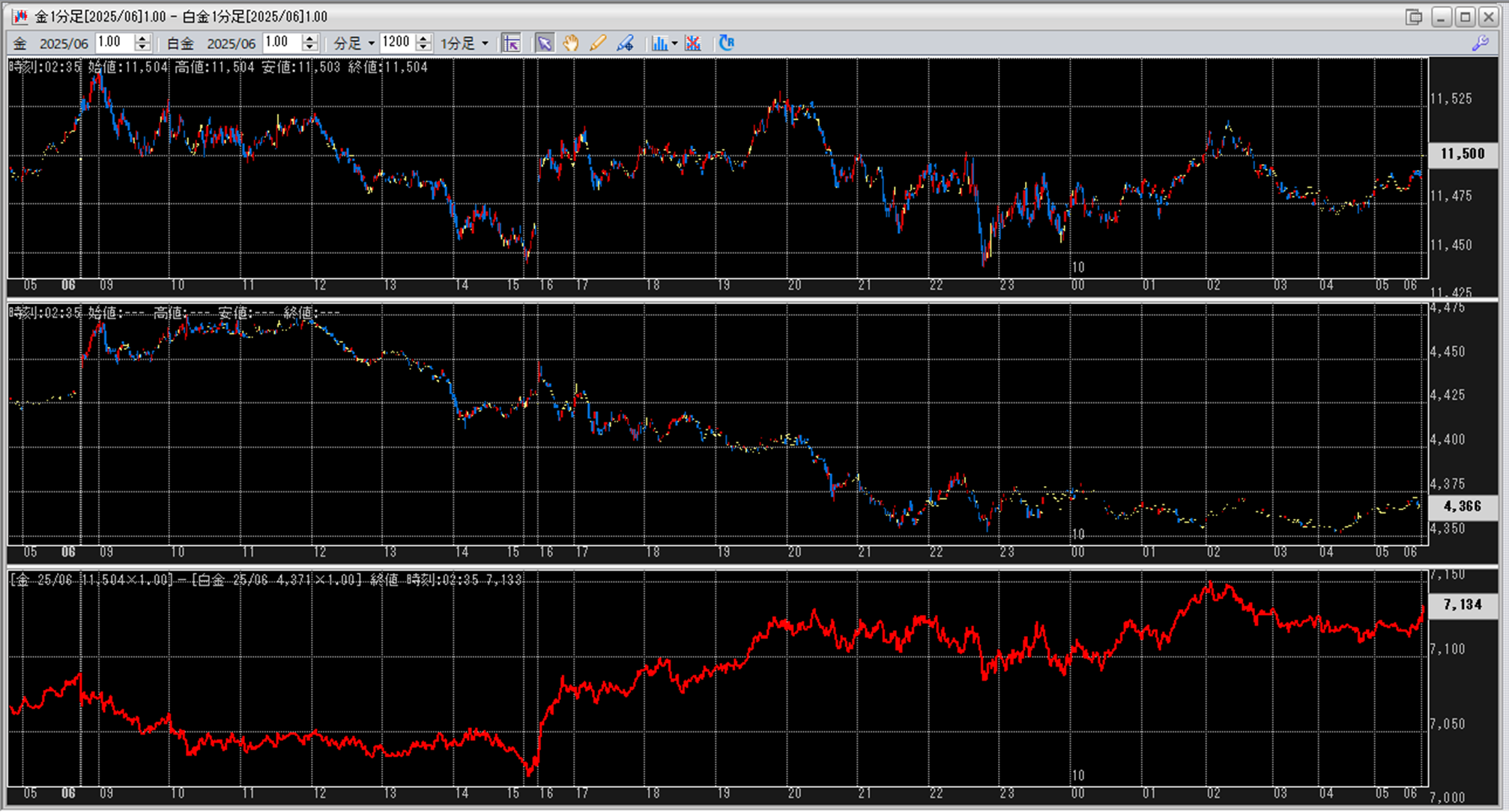Click the detach window icon in title bar
This screenshot has height=812, width=1509.
pos(1413,16)
